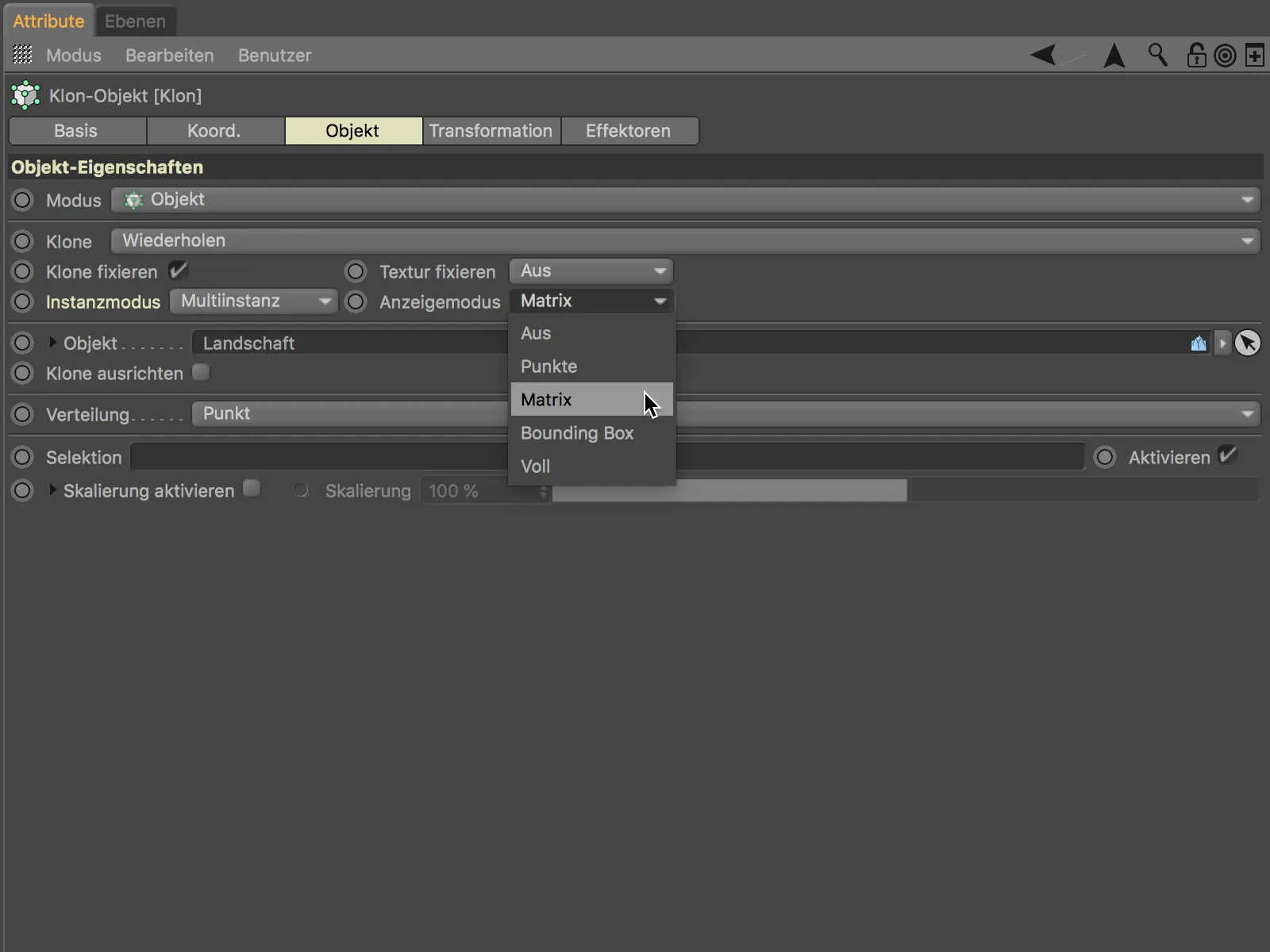
Task: Click the Skalierung stepper arrows
Action: click(544, 491)
